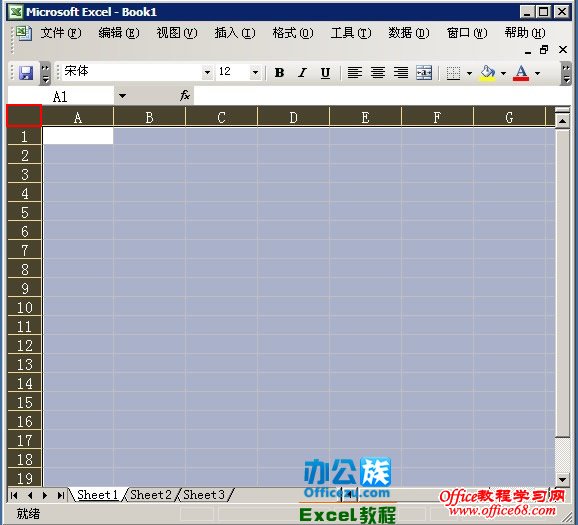578x525 pixels.
Task: Apply right text alignment
Action: pyautogui.click(x=401, y=73)
